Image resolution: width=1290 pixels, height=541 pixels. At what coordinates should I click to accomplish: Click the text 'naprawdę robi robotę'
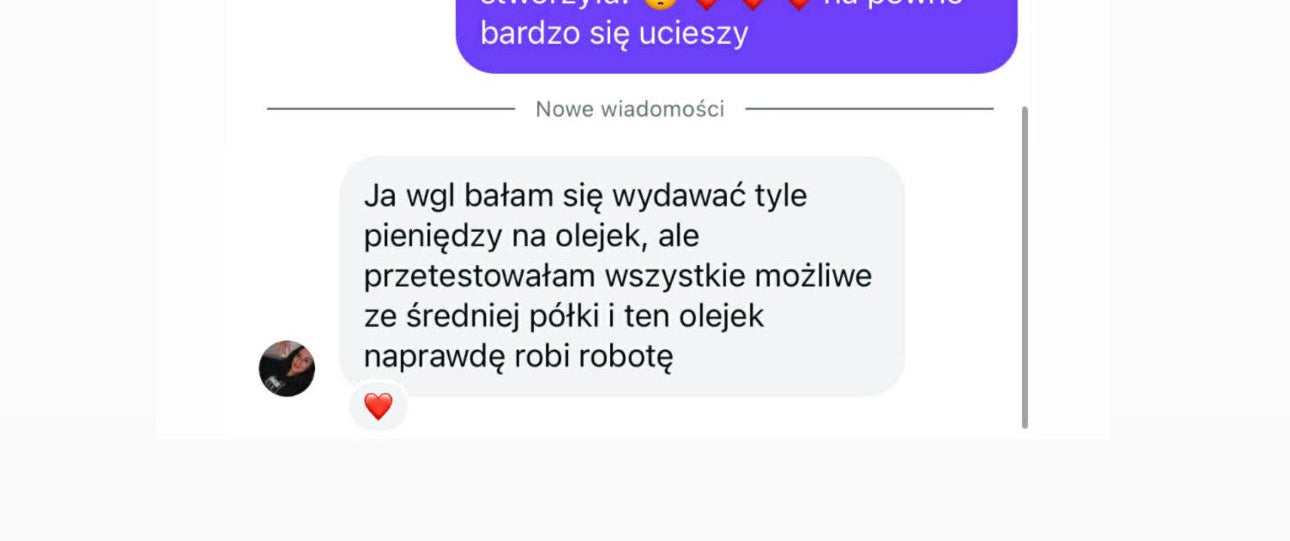tap(518, 357)
